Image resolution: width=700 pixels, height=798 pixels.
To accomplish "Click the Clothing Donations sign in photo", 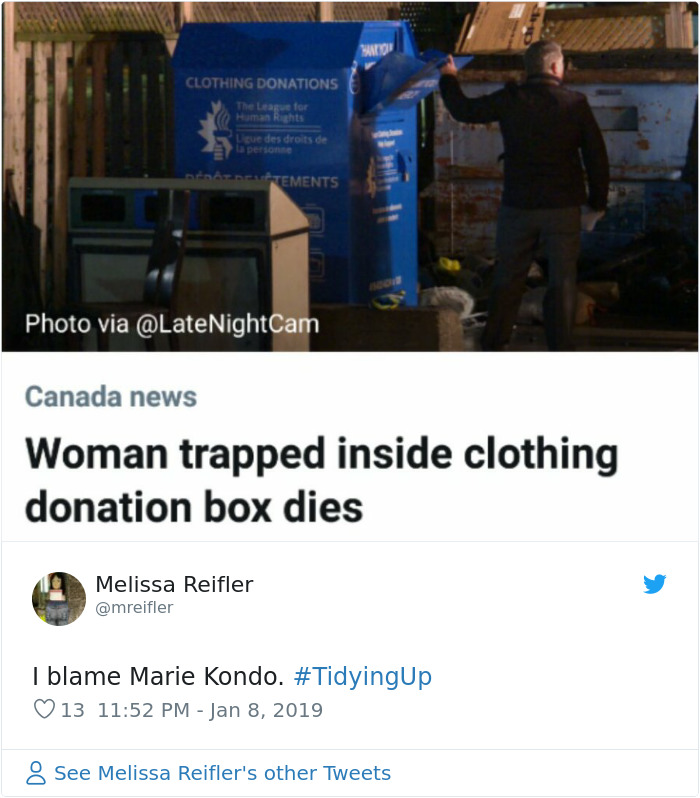I will click(262, 83).
